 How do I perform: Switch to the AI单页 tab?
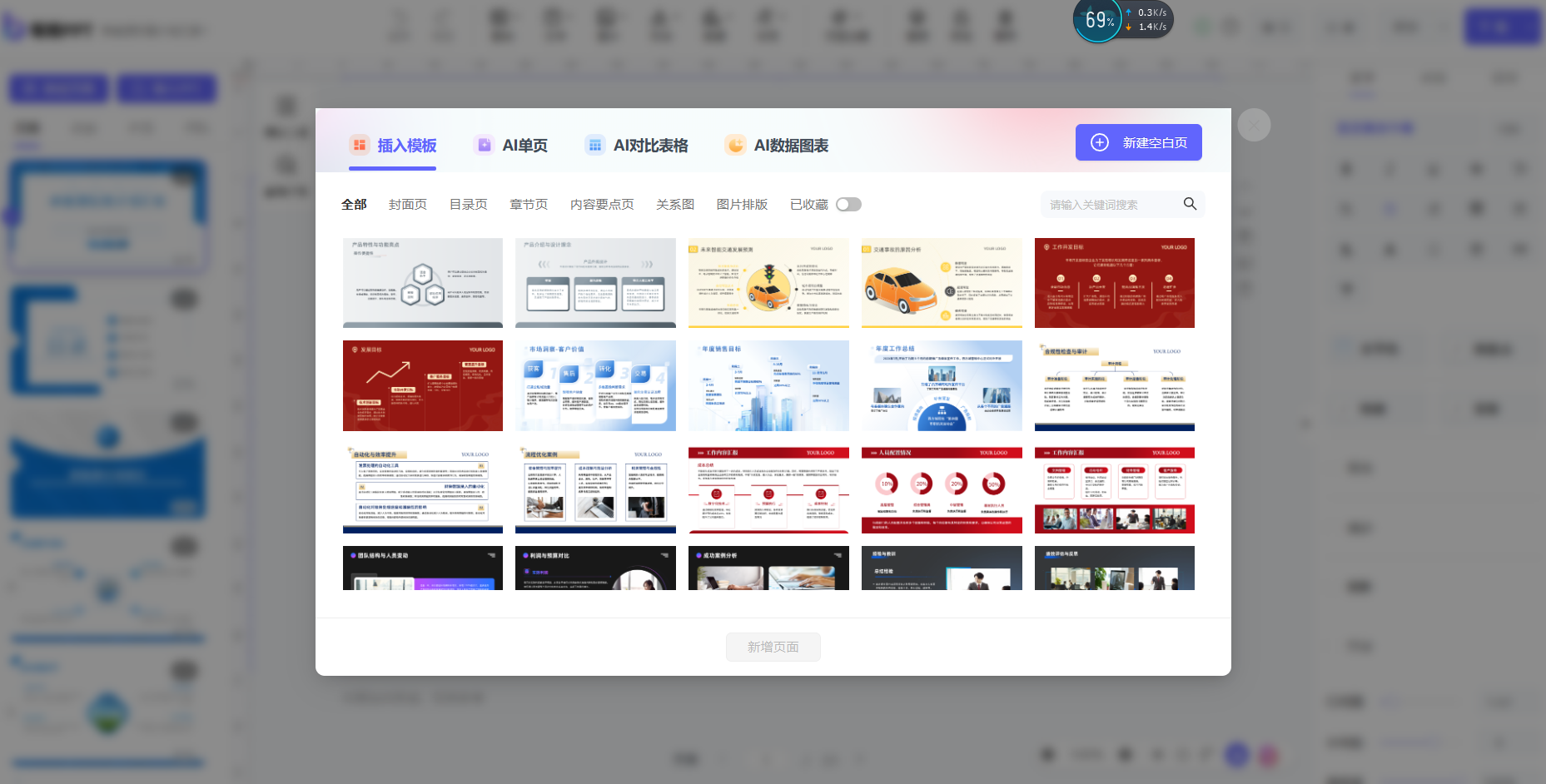tap(524, 146)
